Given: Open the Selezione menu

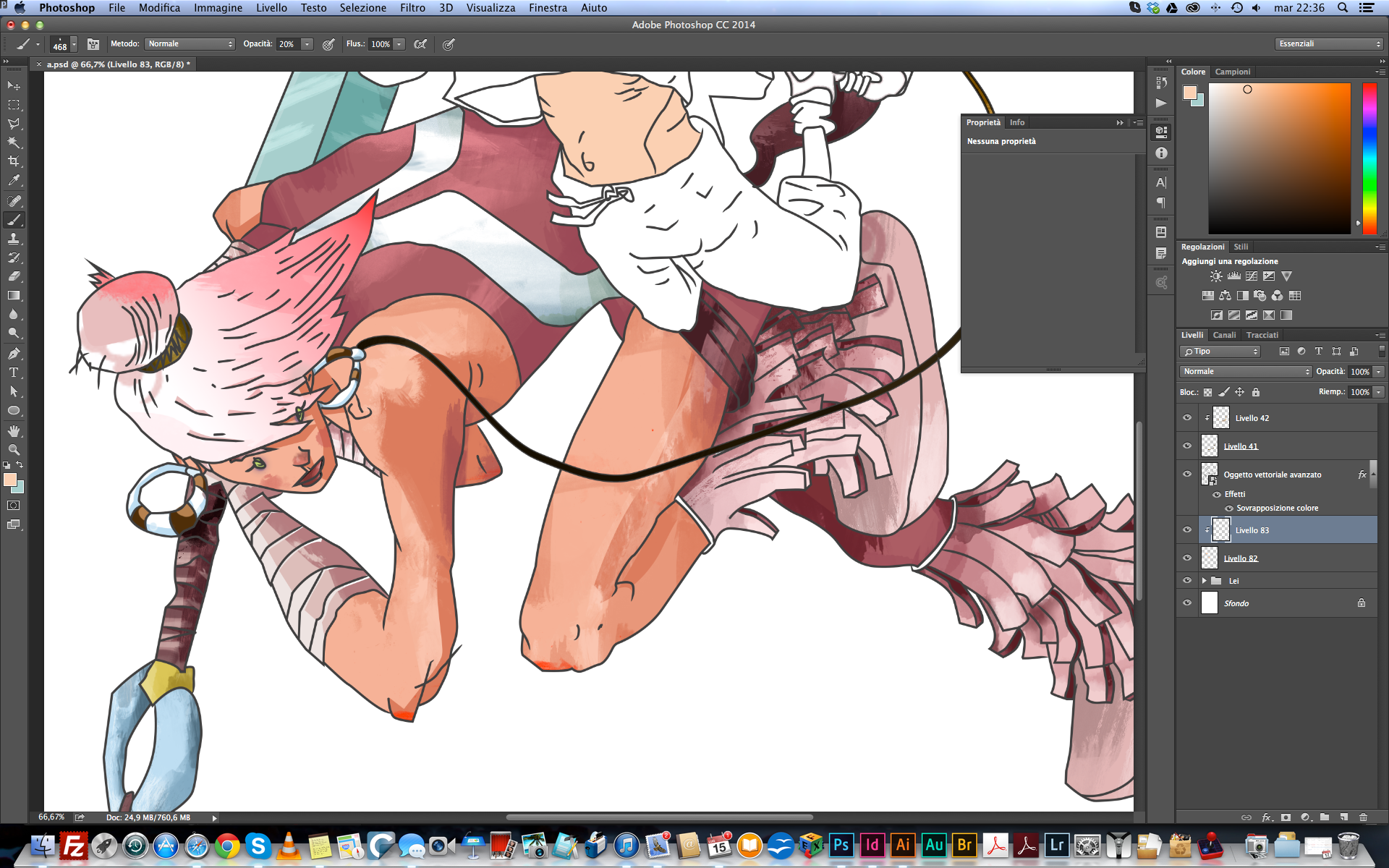Looking at the screenshot, I should 363,8.
